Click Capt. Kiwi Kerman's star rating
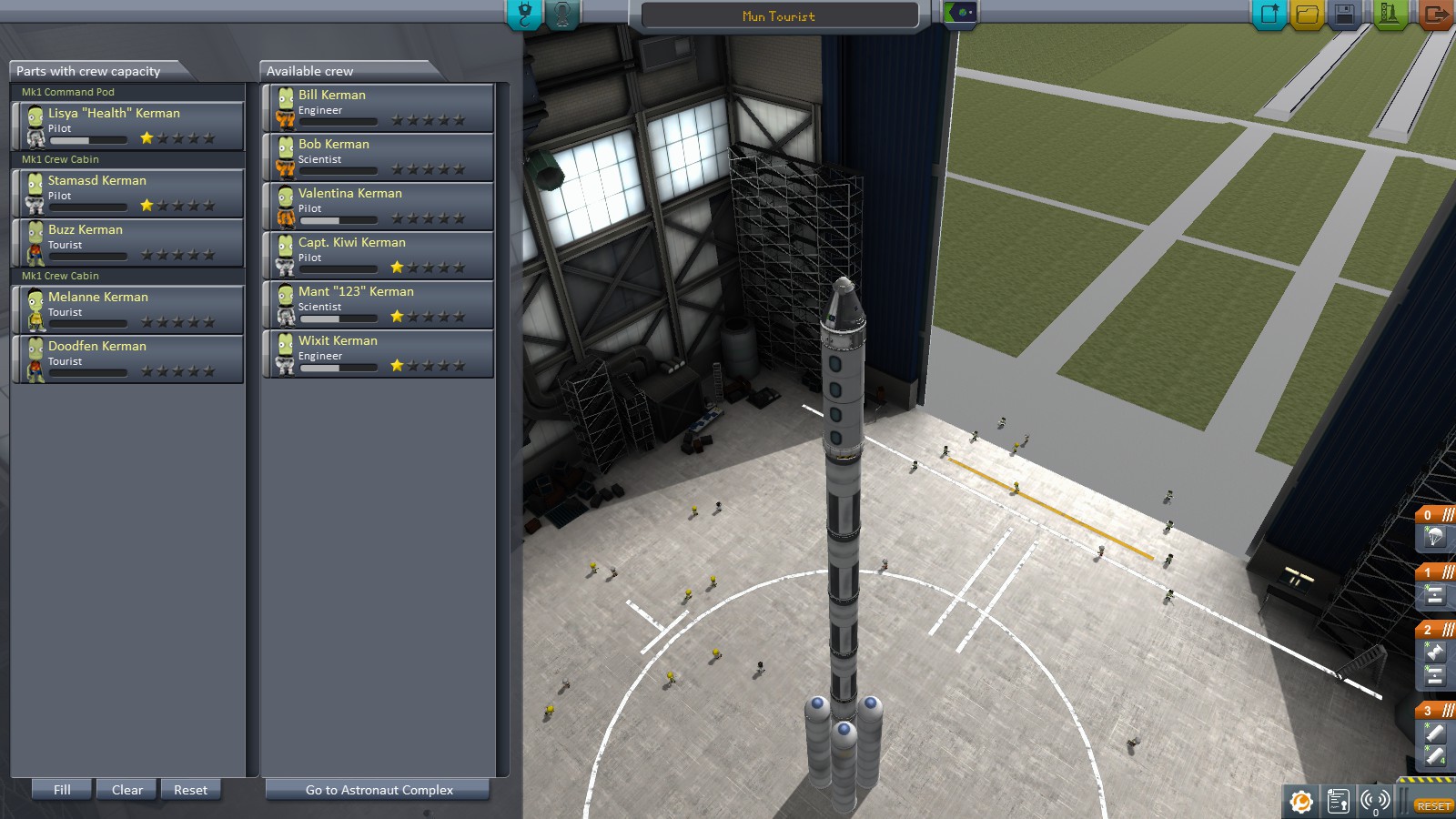Screen dimensions: 1456x819 [x=428, y=268]
